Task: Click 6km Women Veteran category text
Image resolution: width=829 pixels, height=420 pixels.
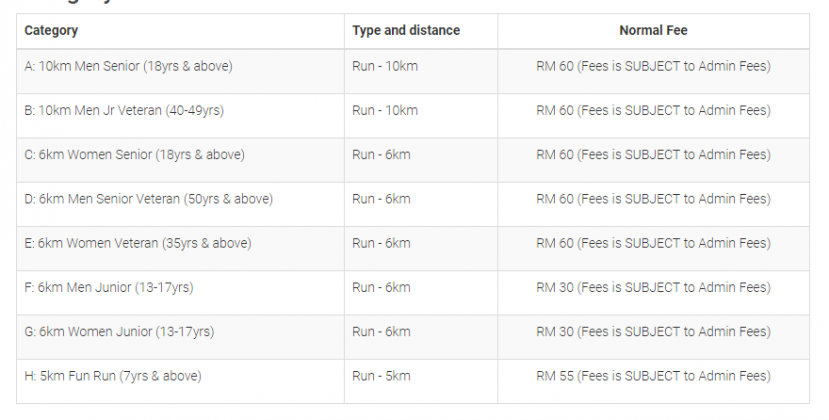Action: point(138,243)
